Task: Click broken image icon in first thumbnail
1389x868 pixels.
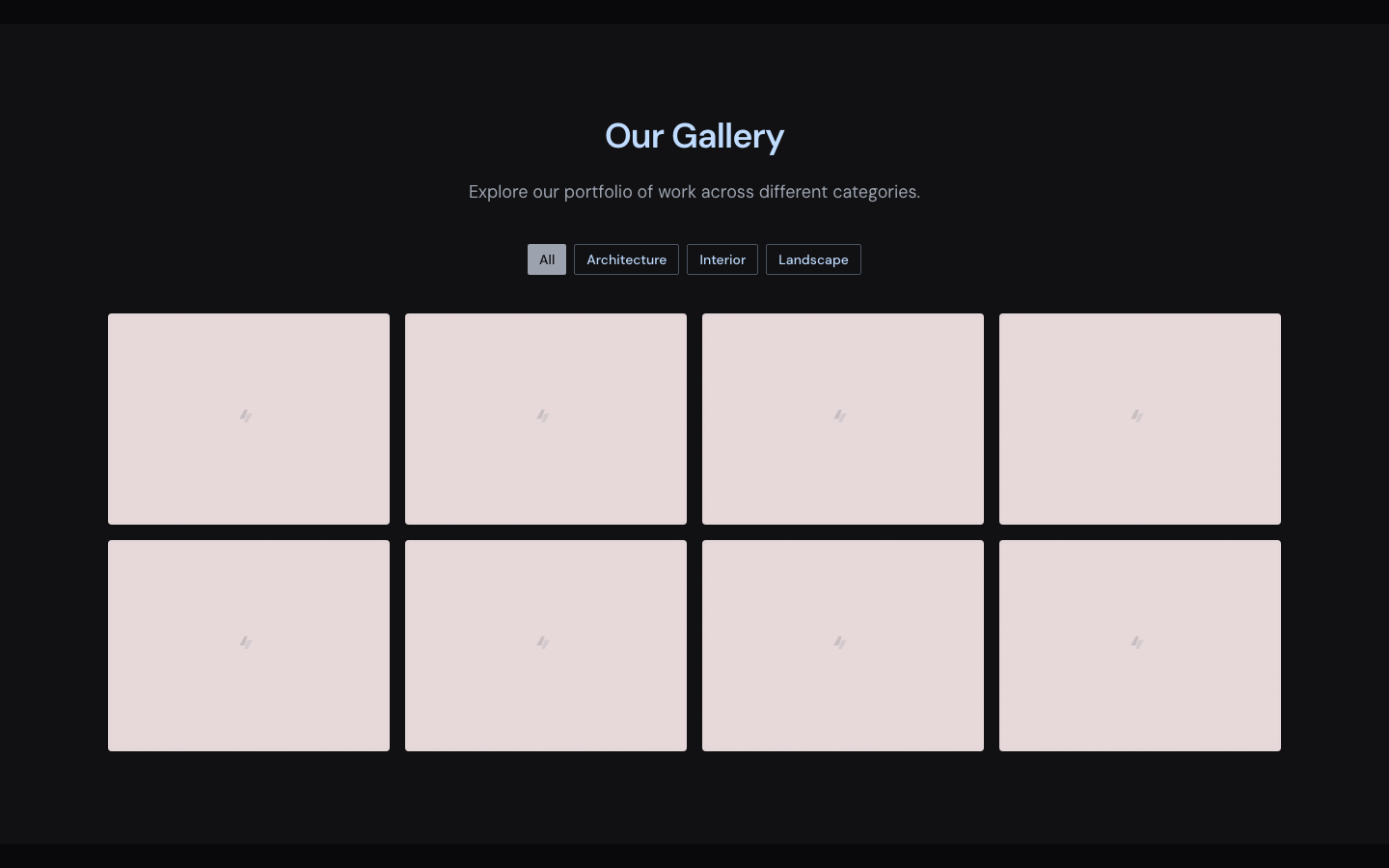Action: [247, 416]
